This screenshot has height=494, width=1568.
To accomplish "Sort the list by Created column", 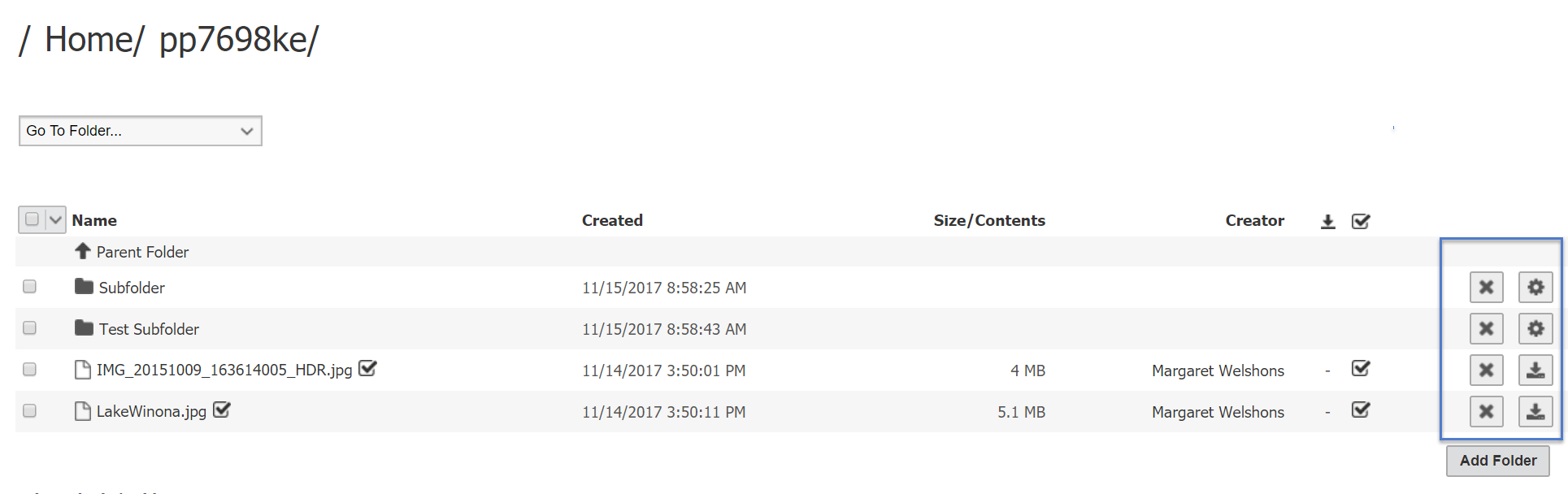I will pyautogui.click(x=611, y=220).
